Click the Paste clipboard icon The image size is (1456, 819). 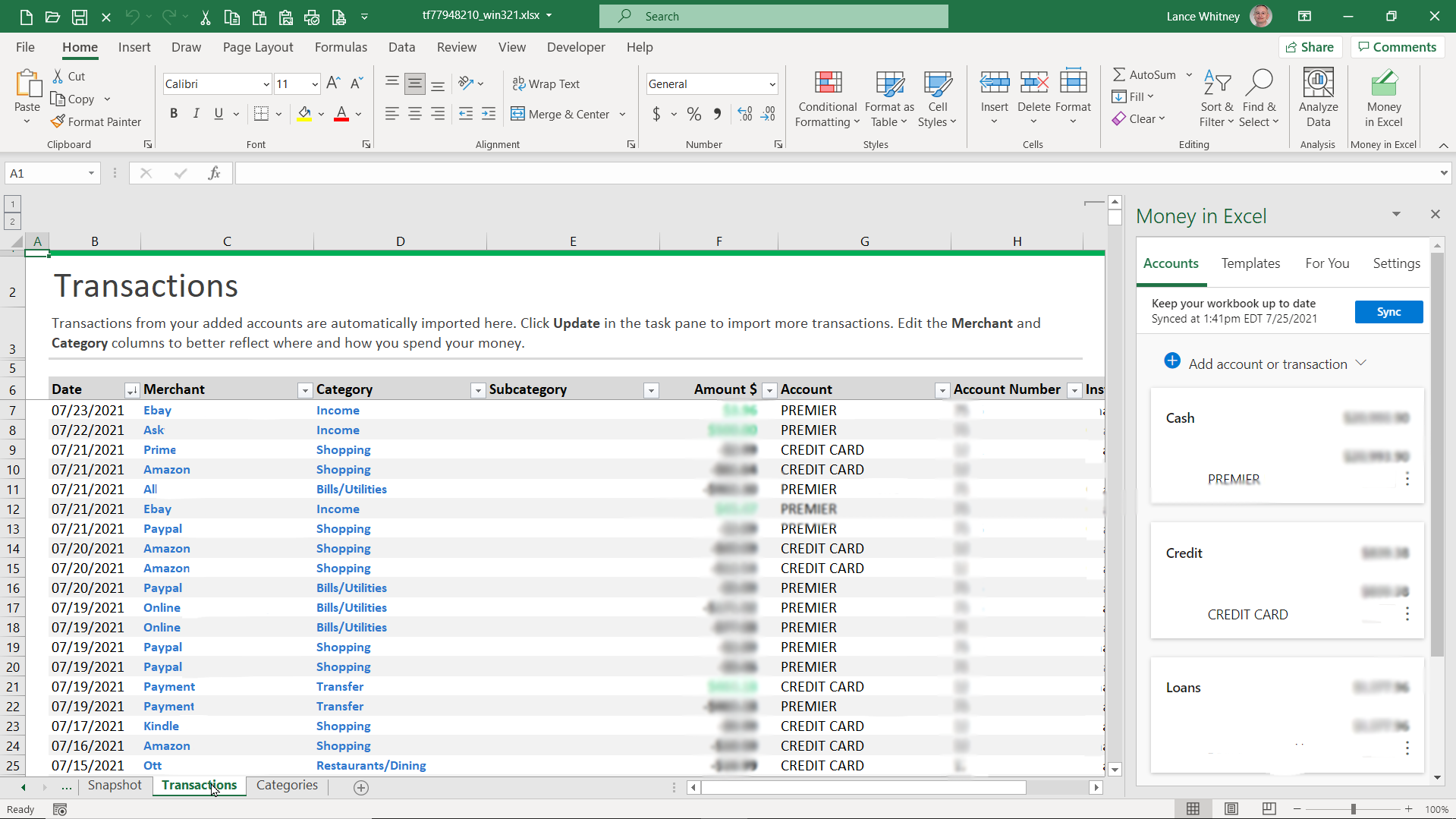(x=28, y=83)
